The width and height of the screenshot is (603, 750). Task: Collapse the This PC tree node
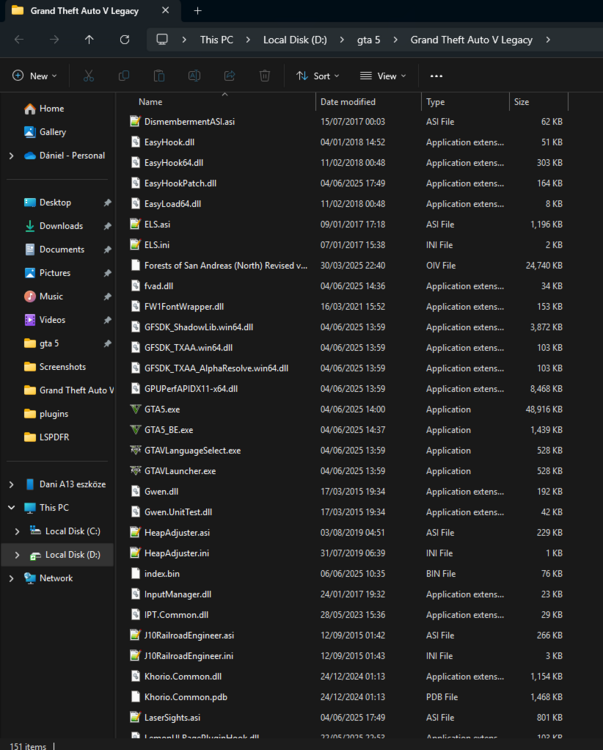11,507
